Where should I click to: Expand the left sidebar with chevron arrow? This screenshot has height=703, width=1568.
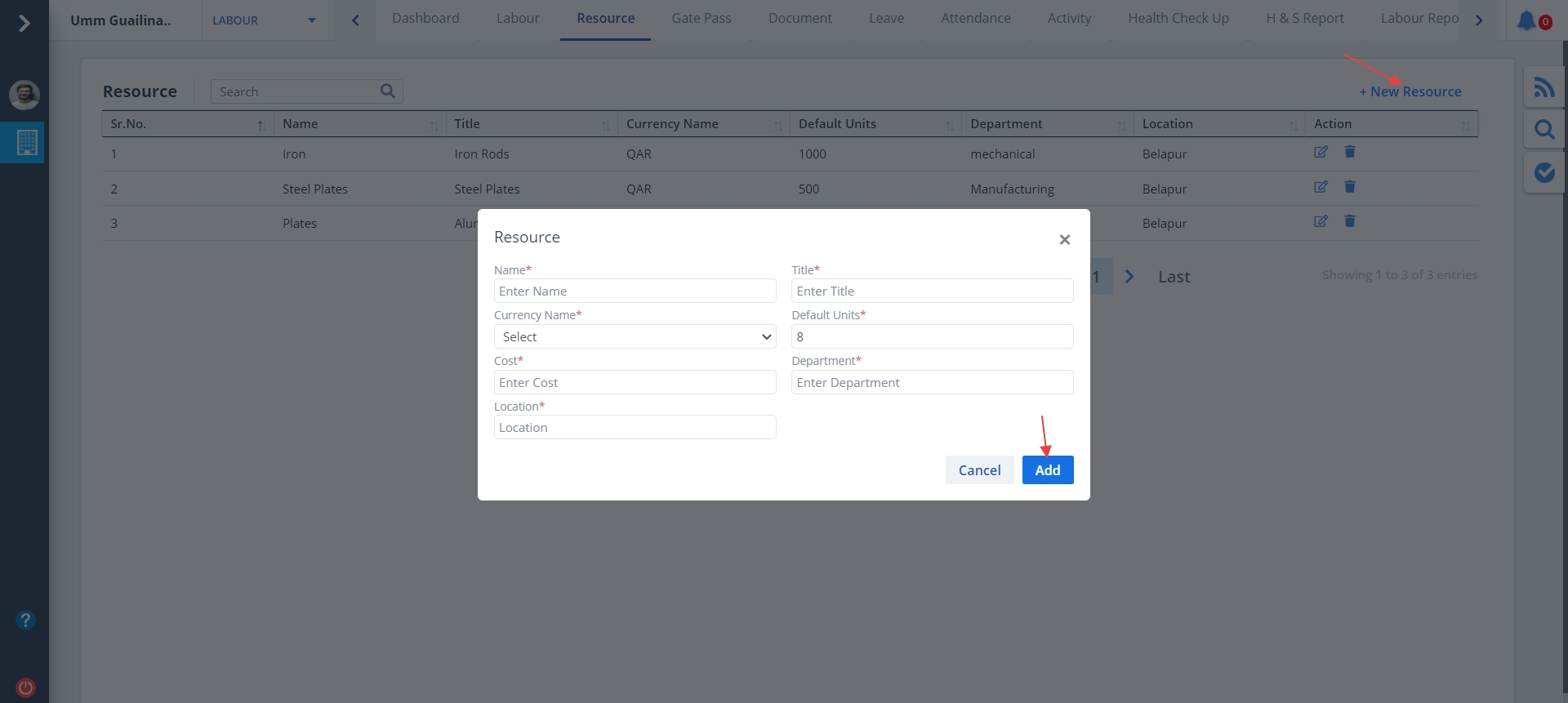click(24, 23)
